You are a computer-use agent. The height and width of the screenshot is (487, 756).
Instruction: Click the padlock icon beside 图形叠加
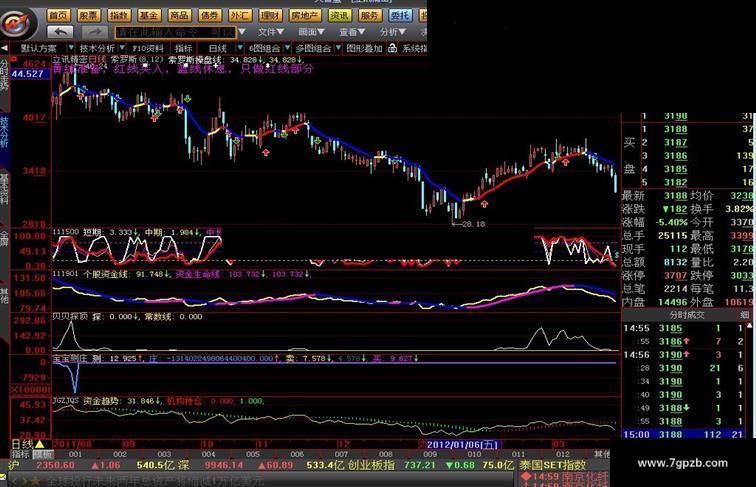[x=392, y=48]
